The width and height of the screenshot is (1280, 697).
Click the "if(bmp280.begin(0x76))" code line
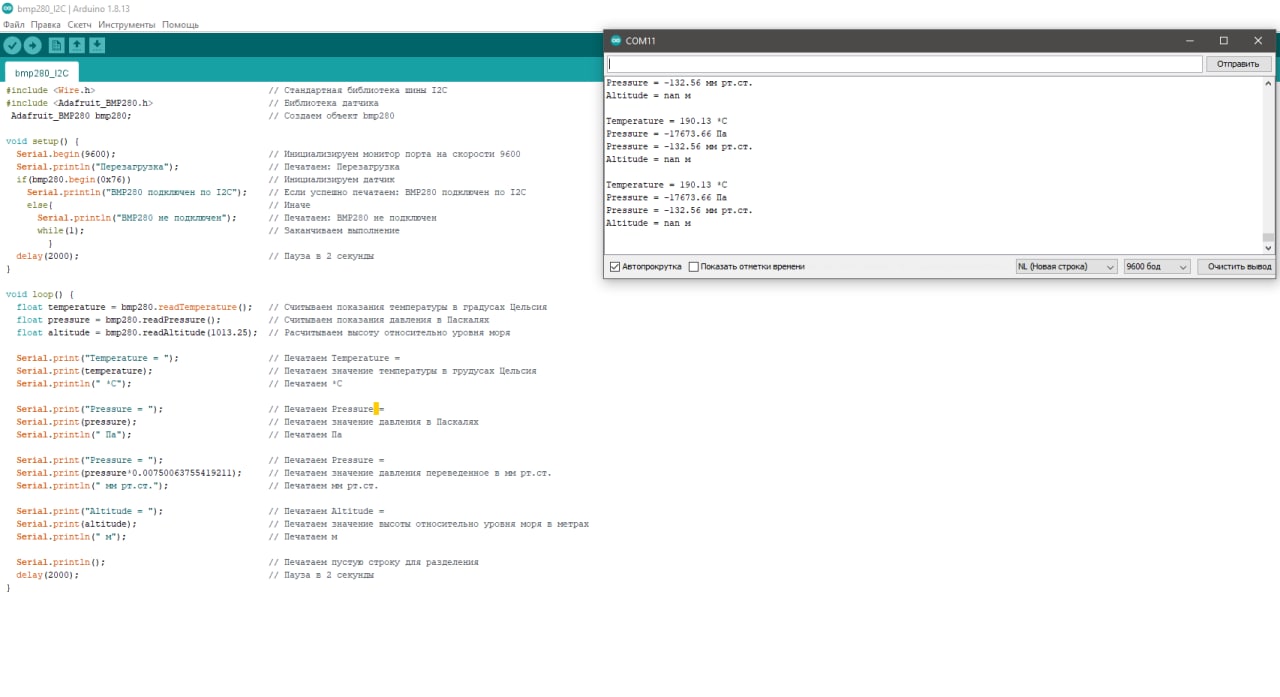click(73, 180)
